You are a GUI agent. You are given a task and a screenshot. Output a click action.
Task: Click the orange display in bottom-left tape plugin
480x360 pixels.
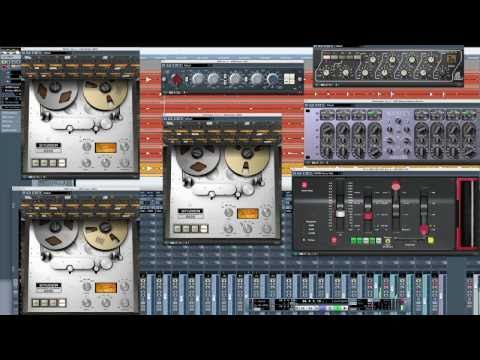point(106,288)
